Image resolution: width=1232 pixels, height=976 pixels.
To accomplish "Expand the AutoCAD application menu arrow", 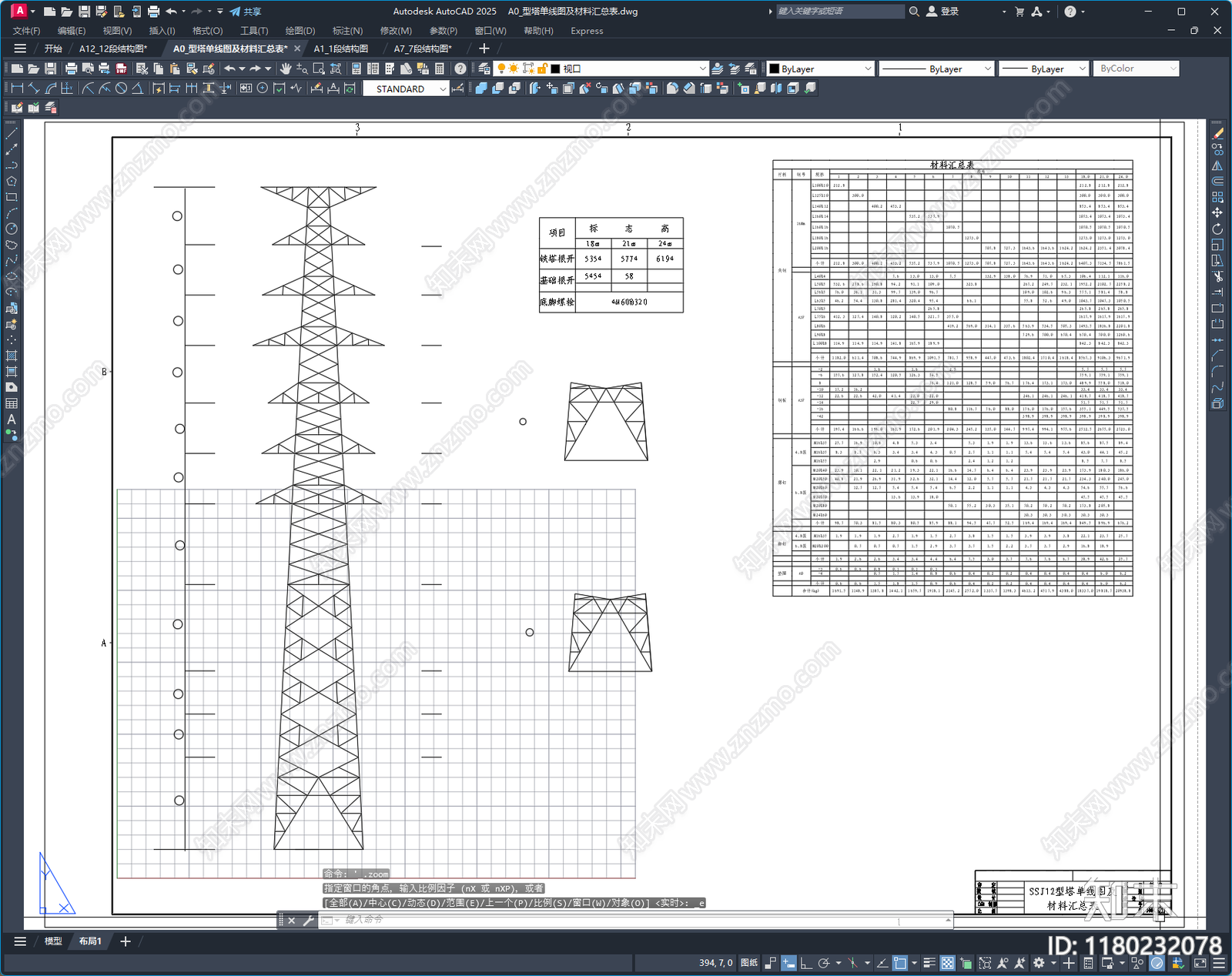I will coord(33,12).
